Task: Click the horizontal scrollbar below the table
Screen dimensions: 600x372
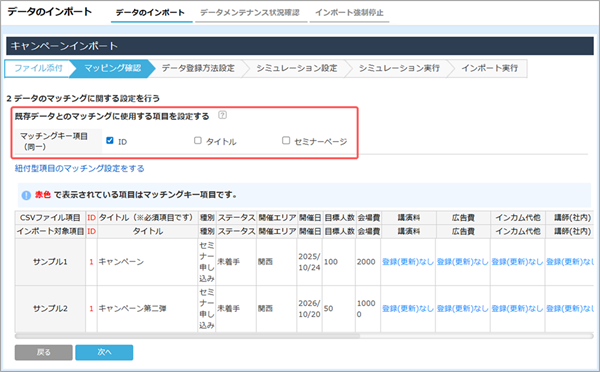Action: 188,336
